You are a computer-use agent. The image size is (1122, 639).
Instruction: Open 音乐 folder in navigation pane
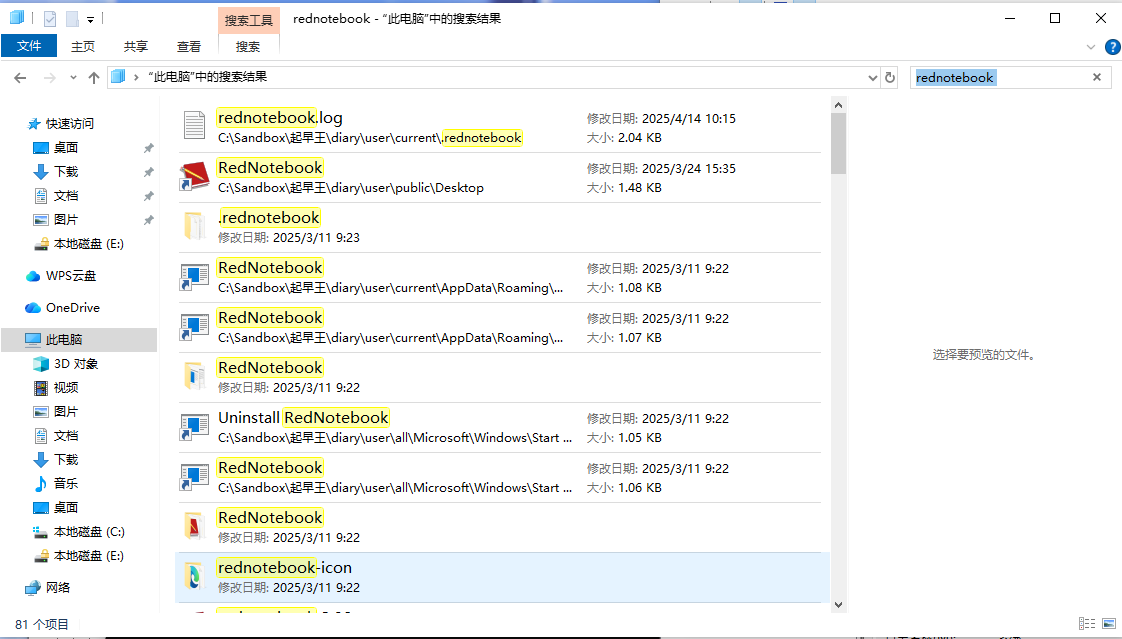tap(66, 484)
